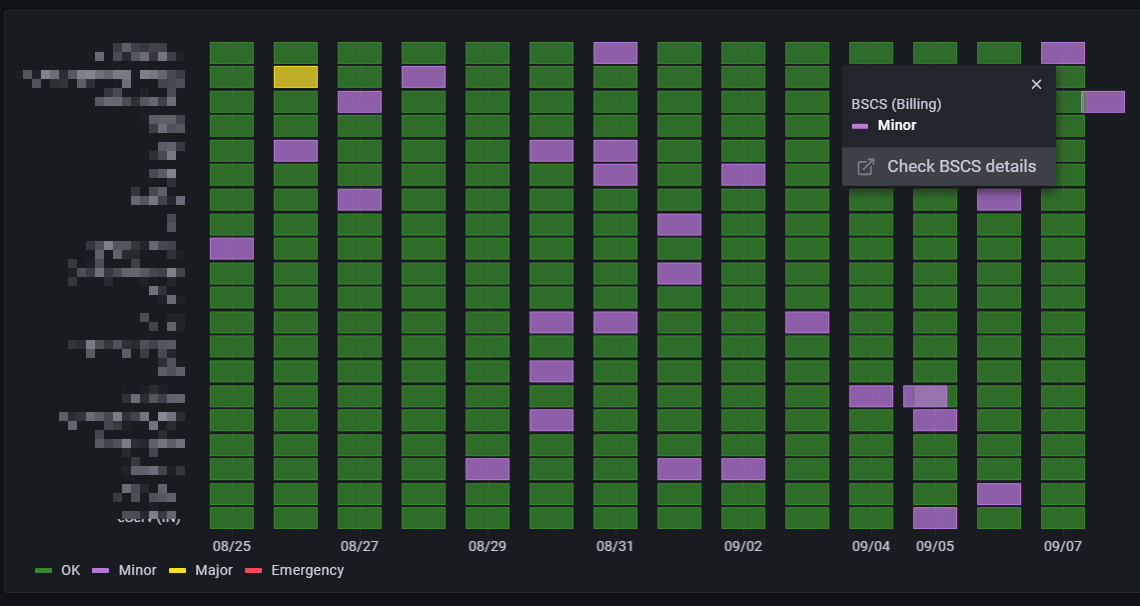Select the green cell in the bottom-left corner of the grid

click(233, 518)
